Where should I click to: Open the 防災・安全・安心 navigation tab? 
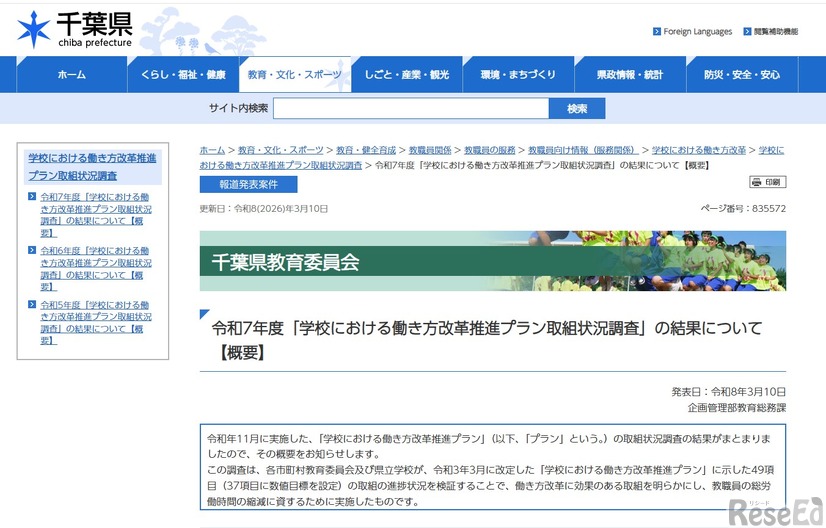point(742,74)
